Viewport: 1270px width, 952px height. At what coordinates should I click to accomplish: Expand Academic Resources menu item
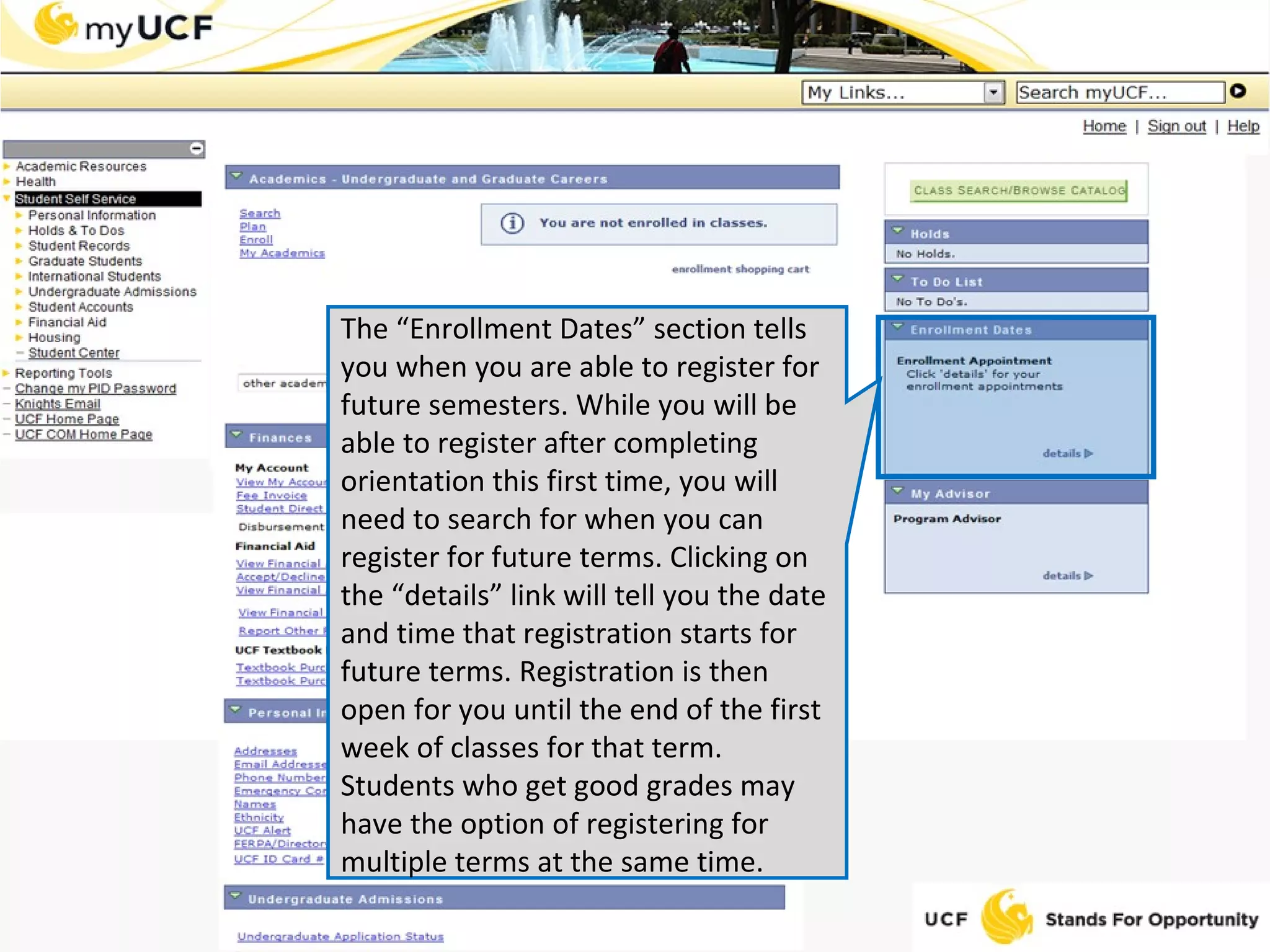click(81, 166)
